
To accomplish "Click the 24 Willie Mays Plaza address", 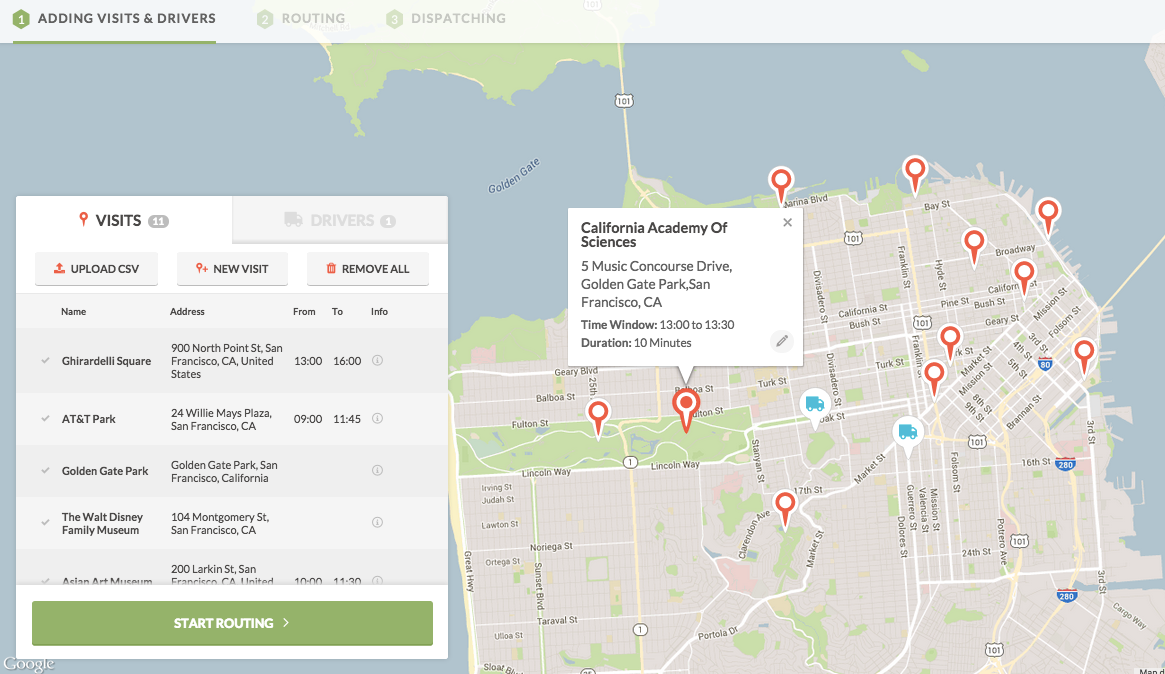I will (x=221, y=419).
